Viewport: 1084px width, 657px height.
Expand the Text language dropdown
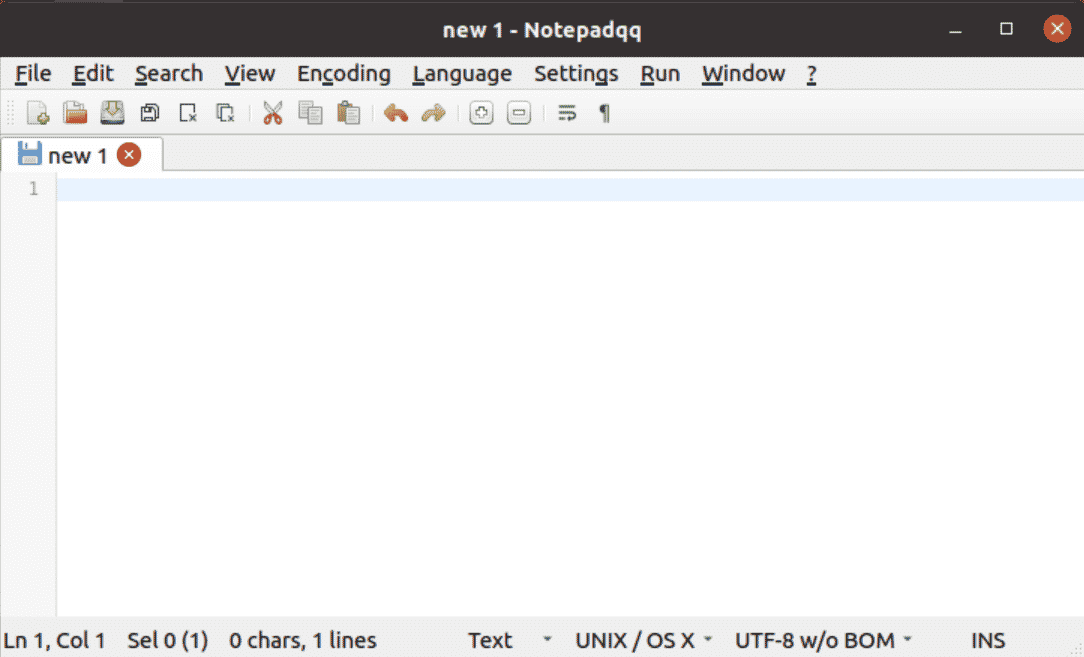510,640
